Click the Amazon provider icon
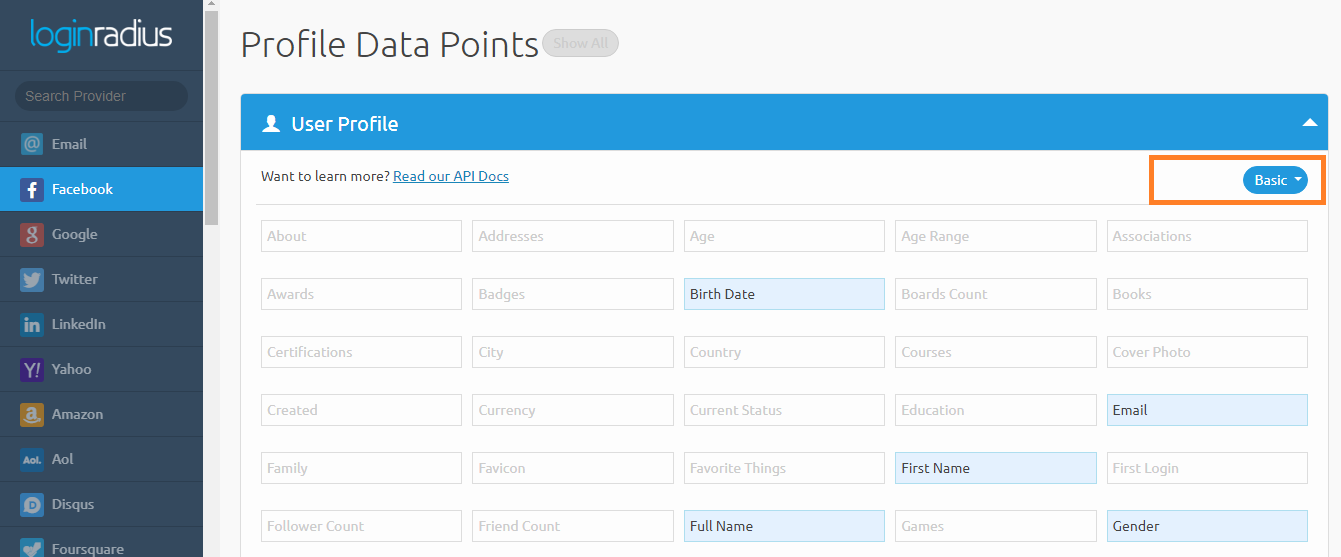 [x=32, y=414]
